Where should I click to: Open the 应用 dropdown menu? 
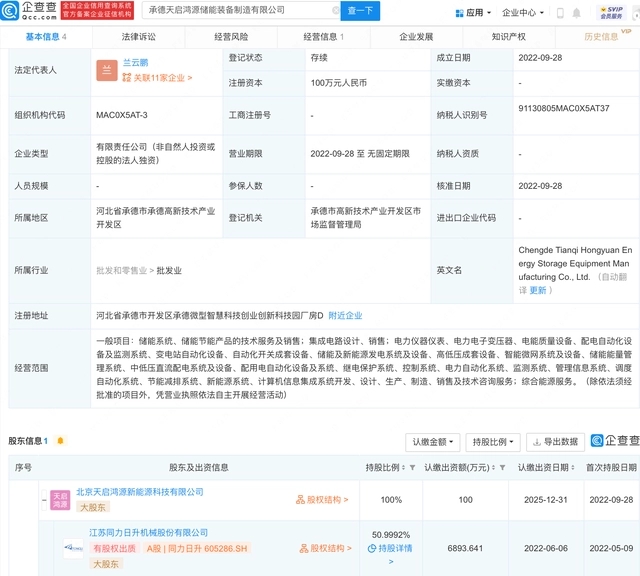(x=473, y=13)
